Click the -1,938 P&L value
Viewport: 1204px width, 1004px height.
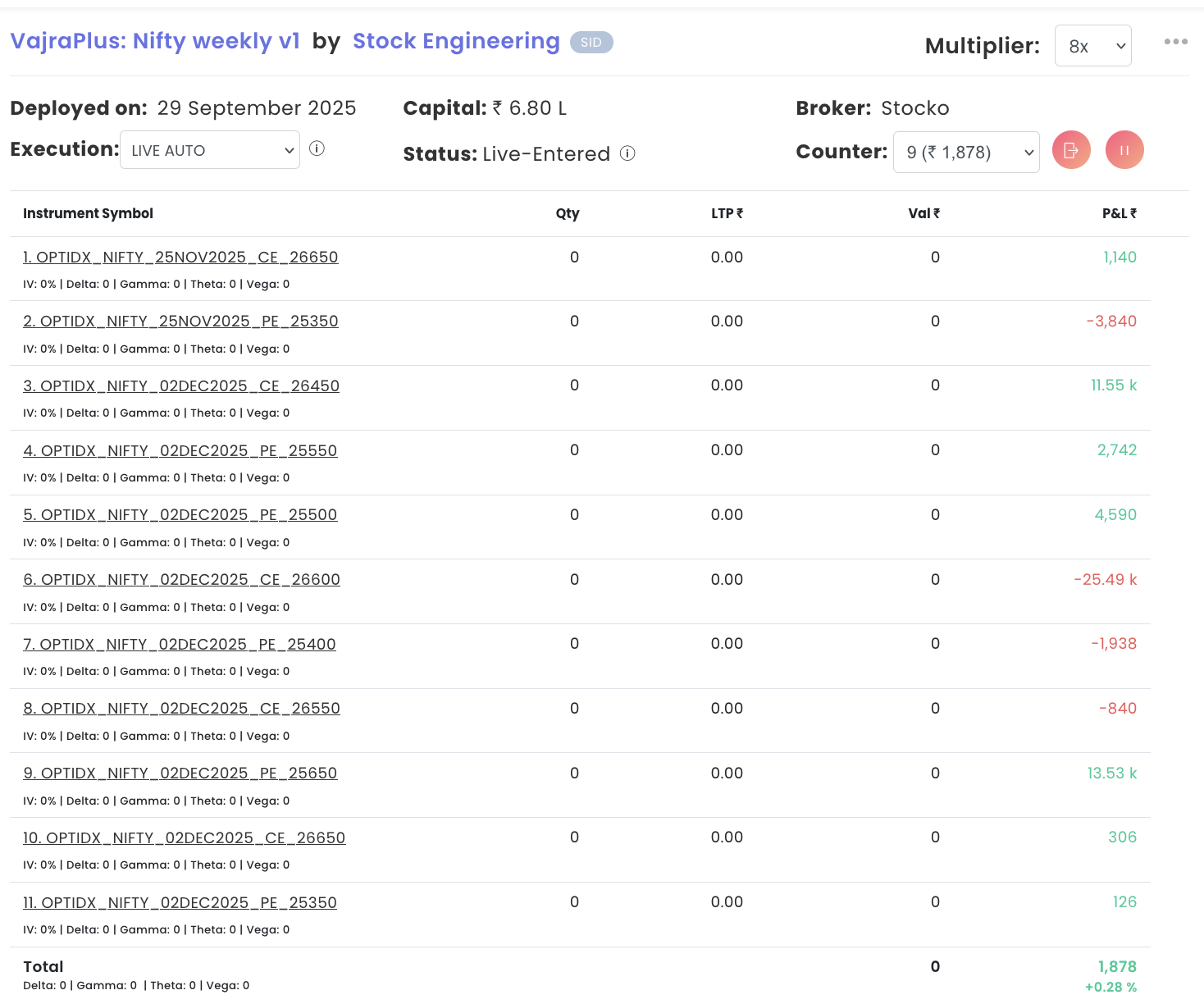pos(1114,644)
